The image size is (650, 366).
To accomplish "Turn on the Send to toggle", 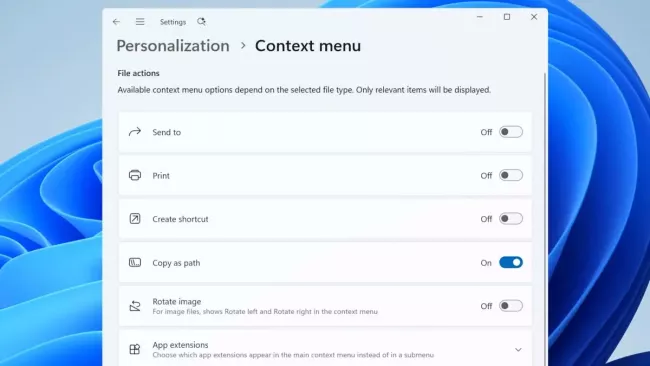I will pyautogui.click(x=511, y=132).
